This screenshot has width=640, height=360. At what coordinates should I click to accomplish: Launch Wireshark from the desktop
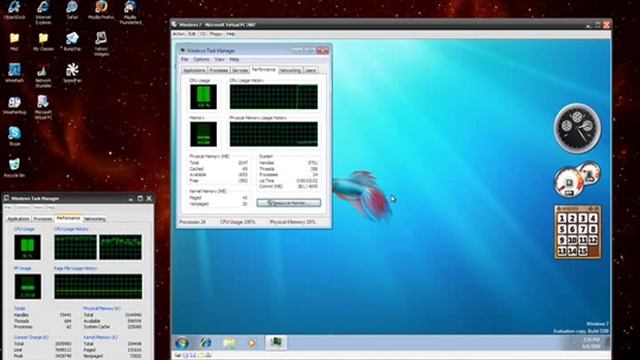14,73
